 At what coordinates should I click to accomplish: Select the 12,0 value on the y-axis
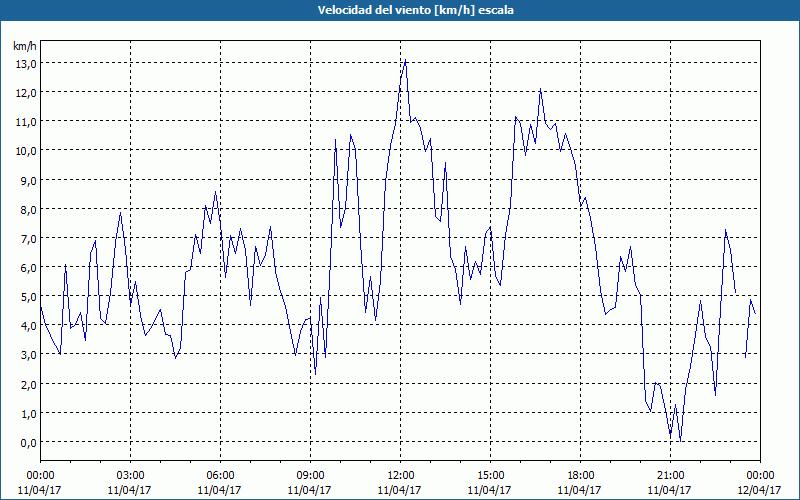pos(28,93)
